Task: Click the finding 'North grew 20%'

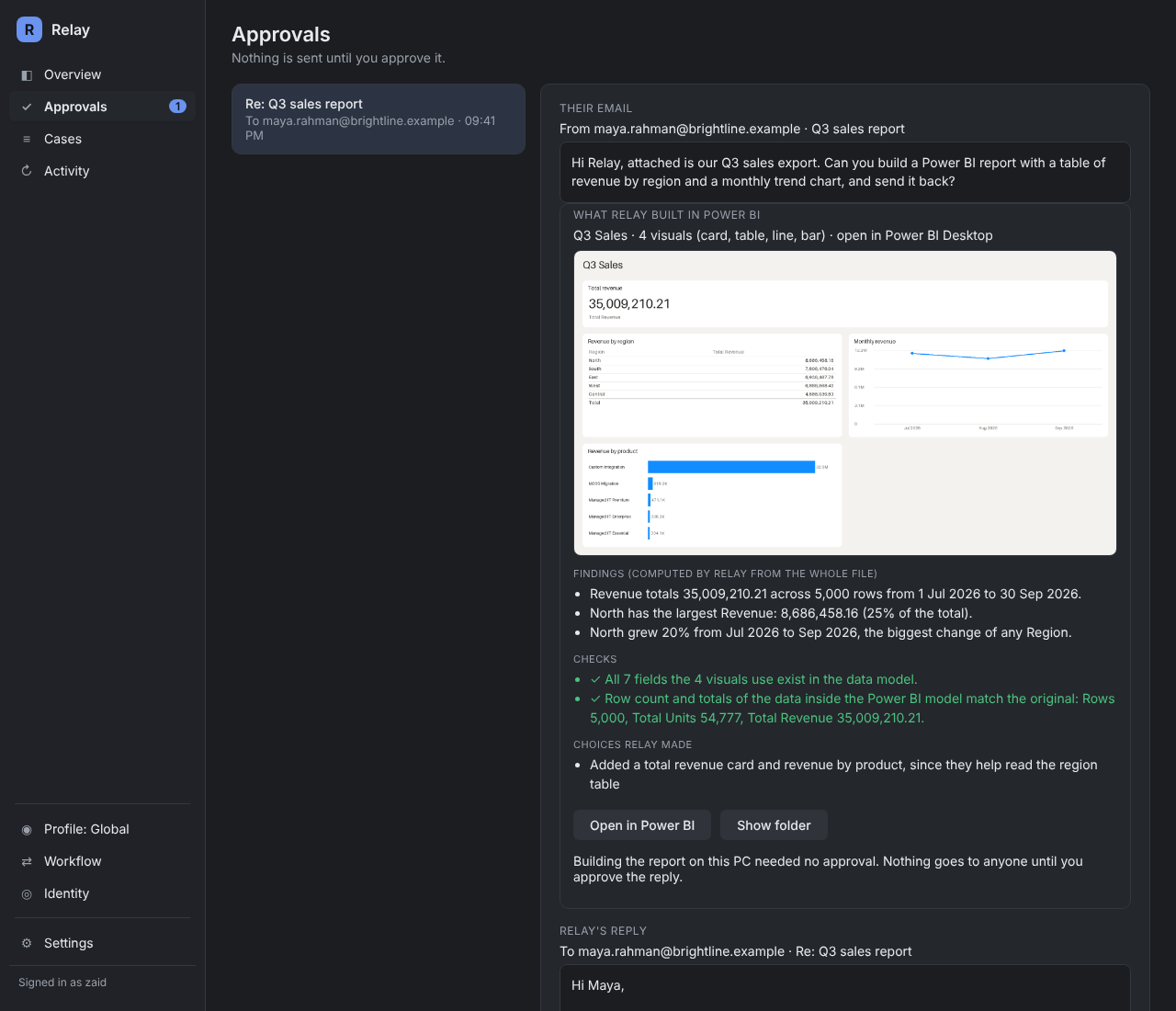Action: [x=831, y=632]
